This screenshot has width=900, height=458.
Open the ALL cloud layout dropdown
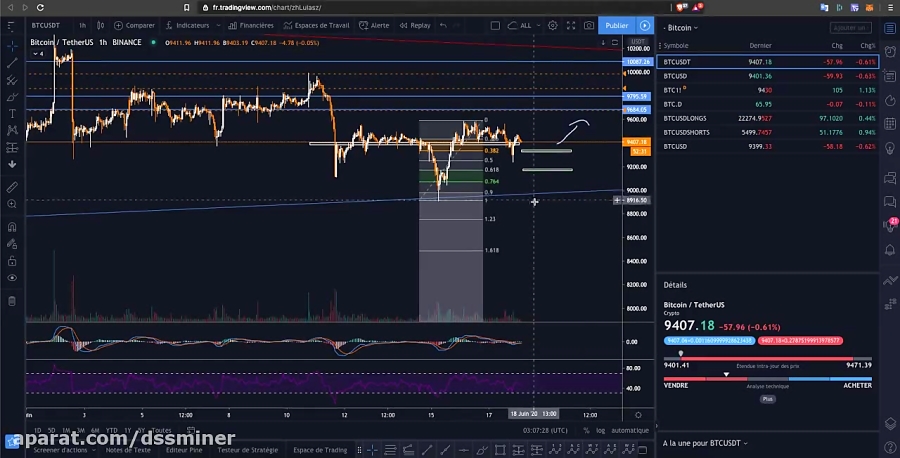coord(524,25)
